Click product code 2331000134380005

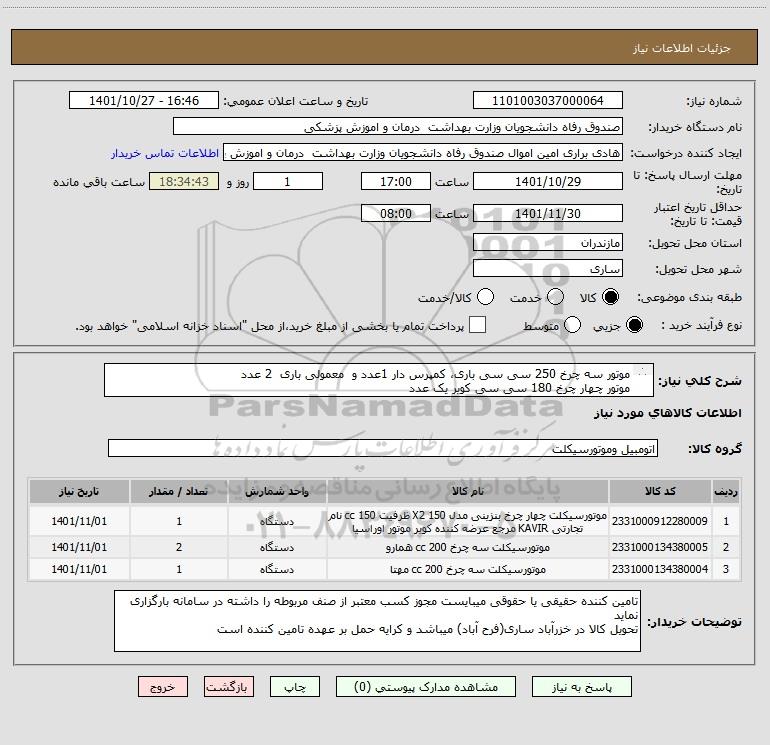(x=660, y=547)
